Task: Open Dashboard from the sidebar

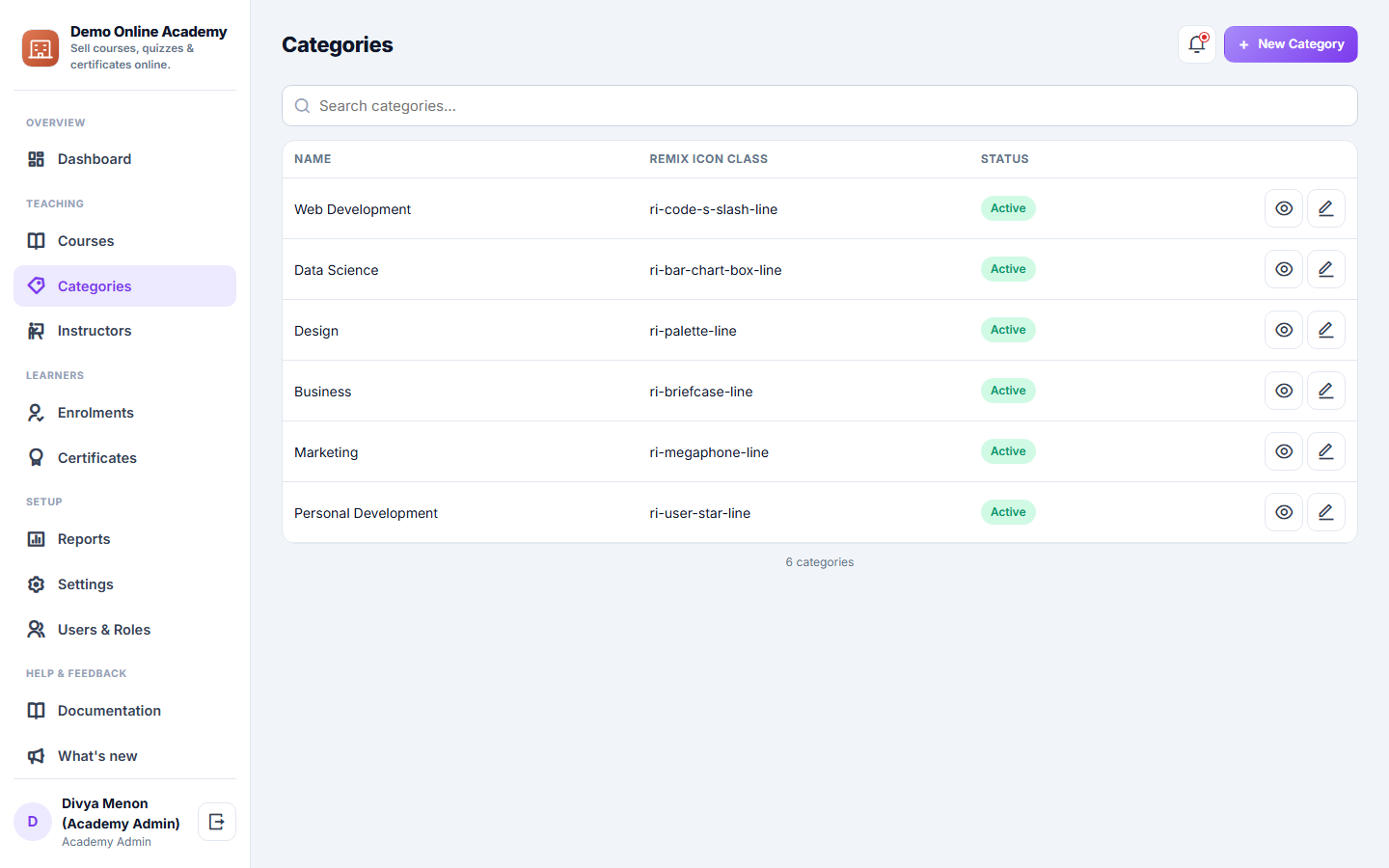Action: click(x=124, y=159)
